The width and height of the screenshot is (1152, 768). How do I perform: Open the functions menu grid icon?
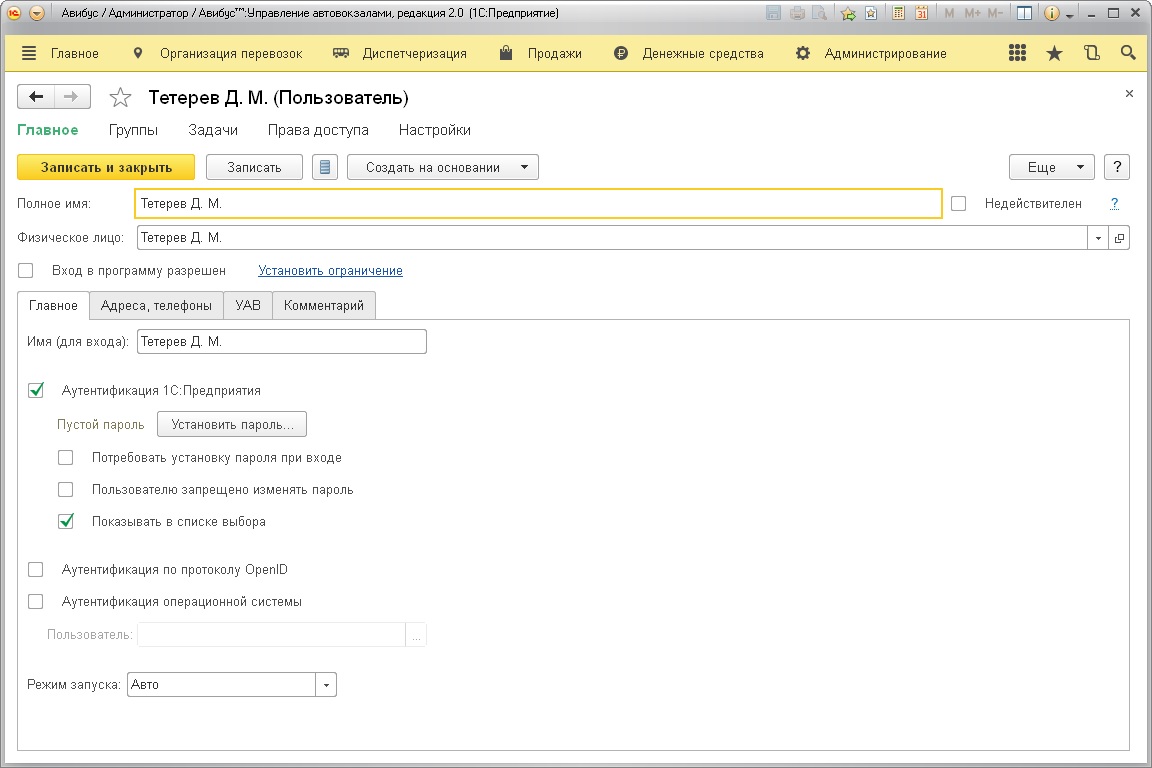pos(1018,54)
